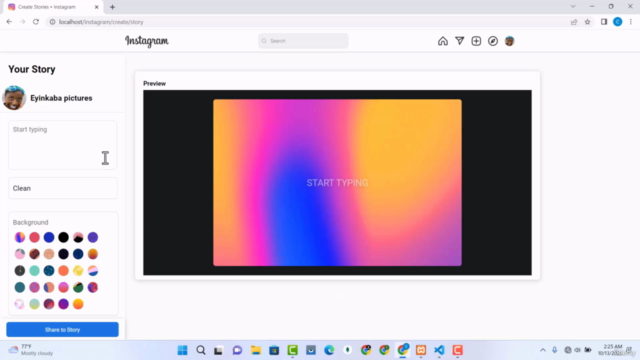Open the weather widget Mostly cloudy
The image size is (640, 360).
31,350
